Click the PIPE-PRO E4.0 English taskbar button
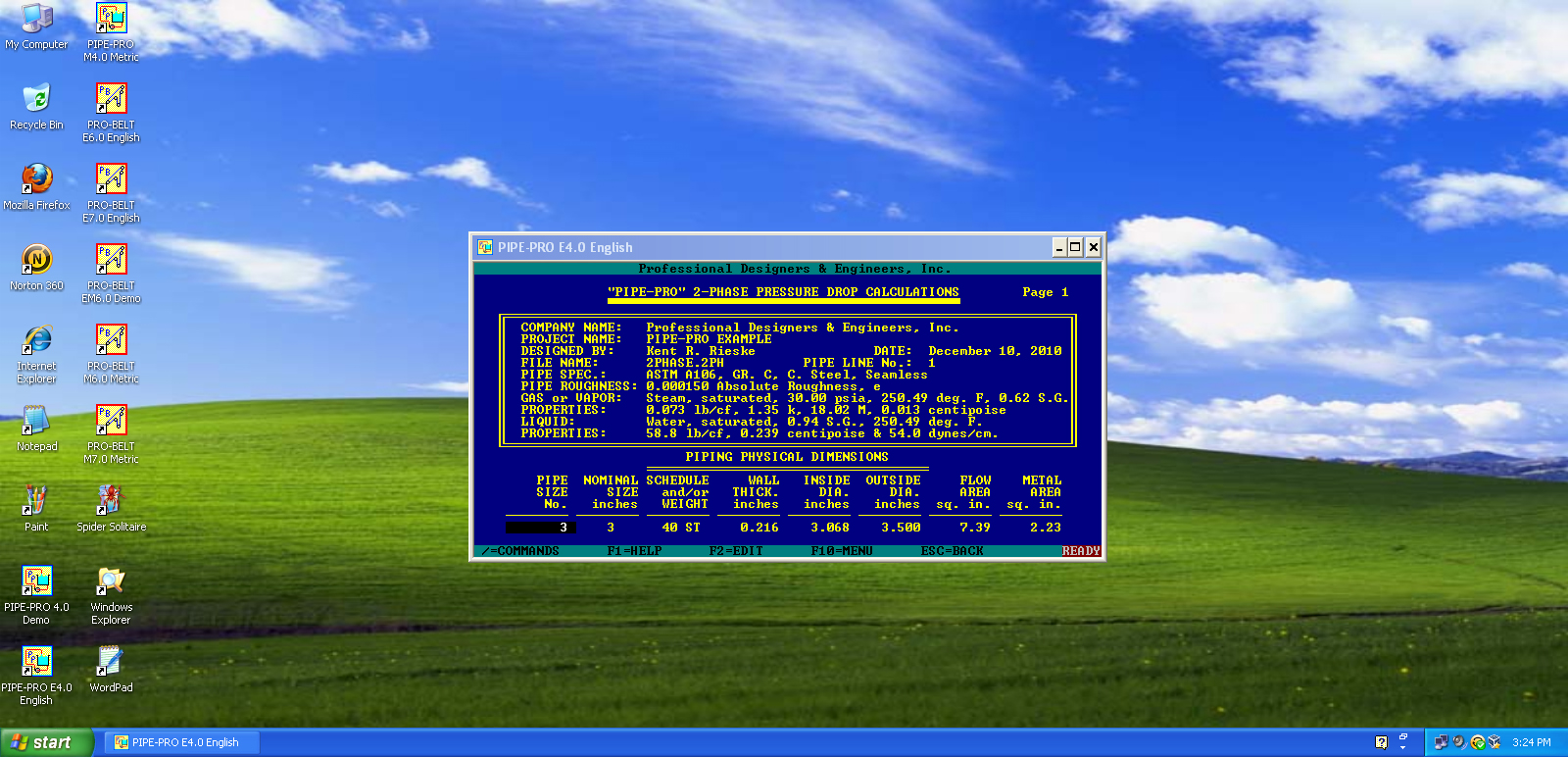1568x757 pixels. [181, 742]
